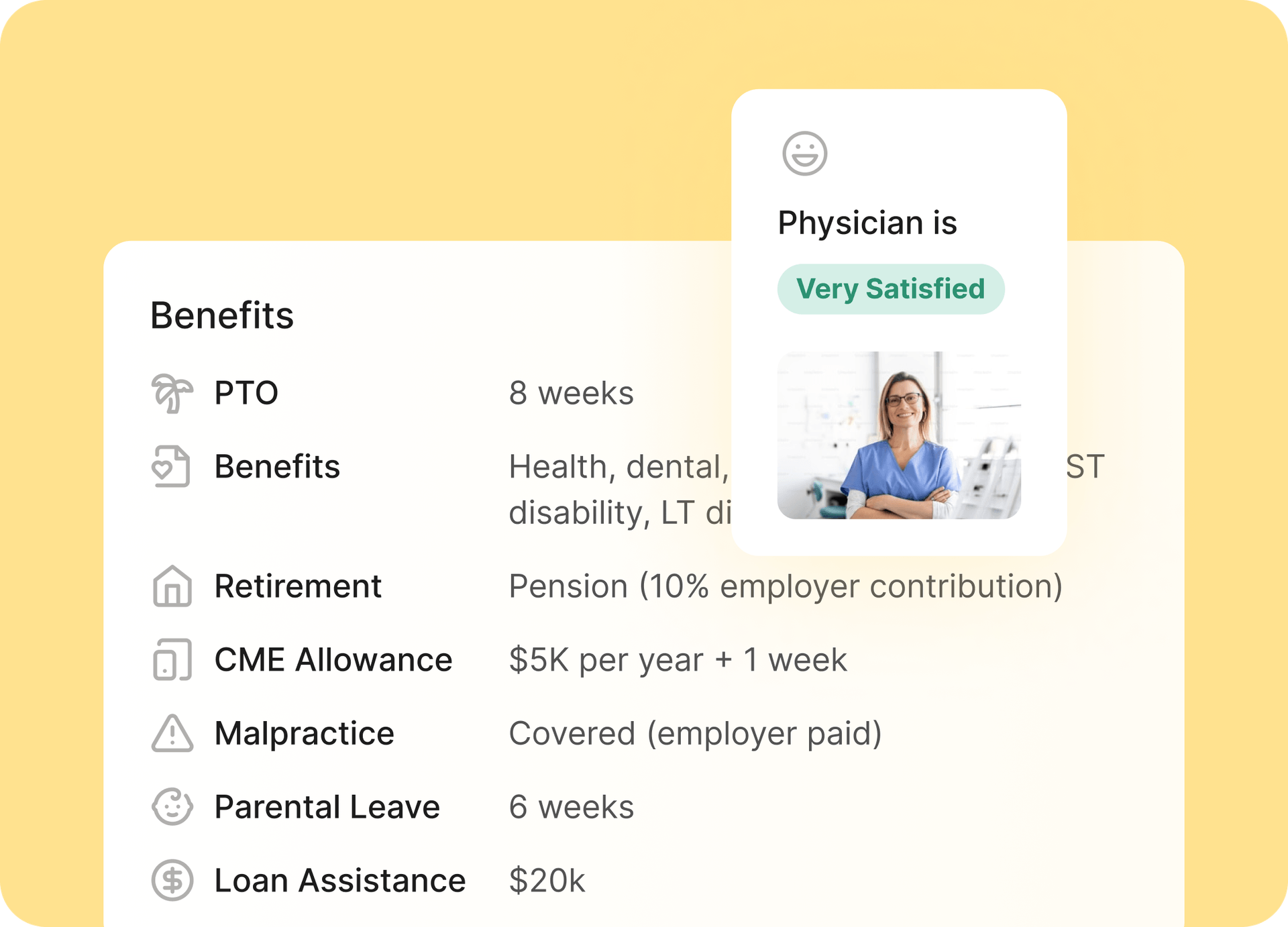Screen dimensions: 1288x927
Task: Click the Loan Assistance label
Action: [x=339, y=880]
